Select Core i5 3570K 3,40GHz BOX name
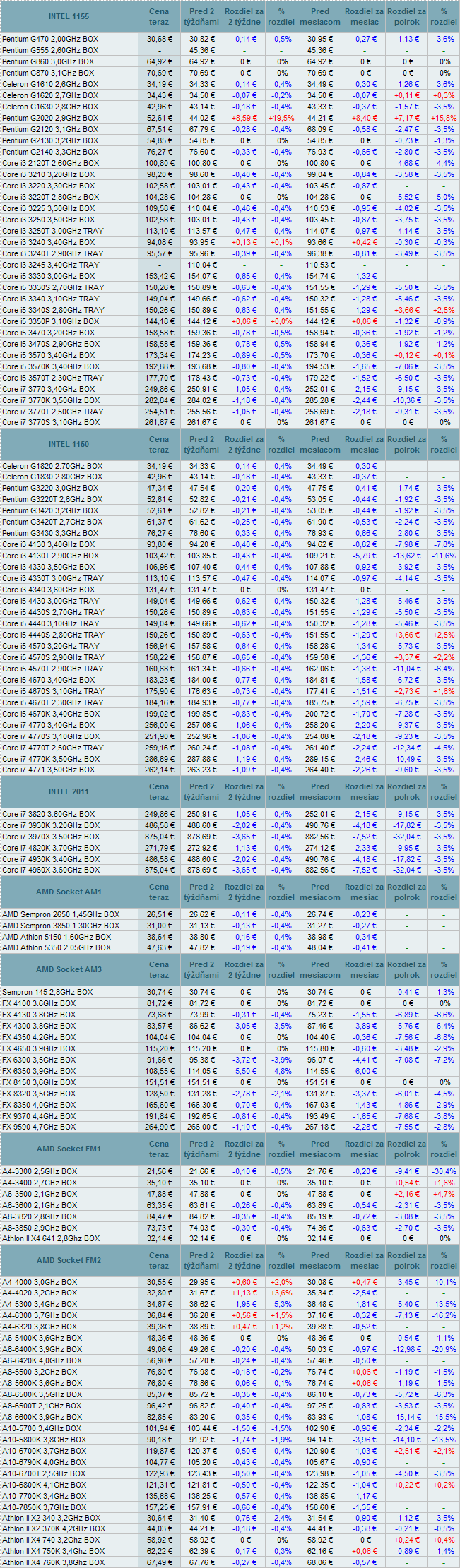460x1568 pixels. coord(51,366)
